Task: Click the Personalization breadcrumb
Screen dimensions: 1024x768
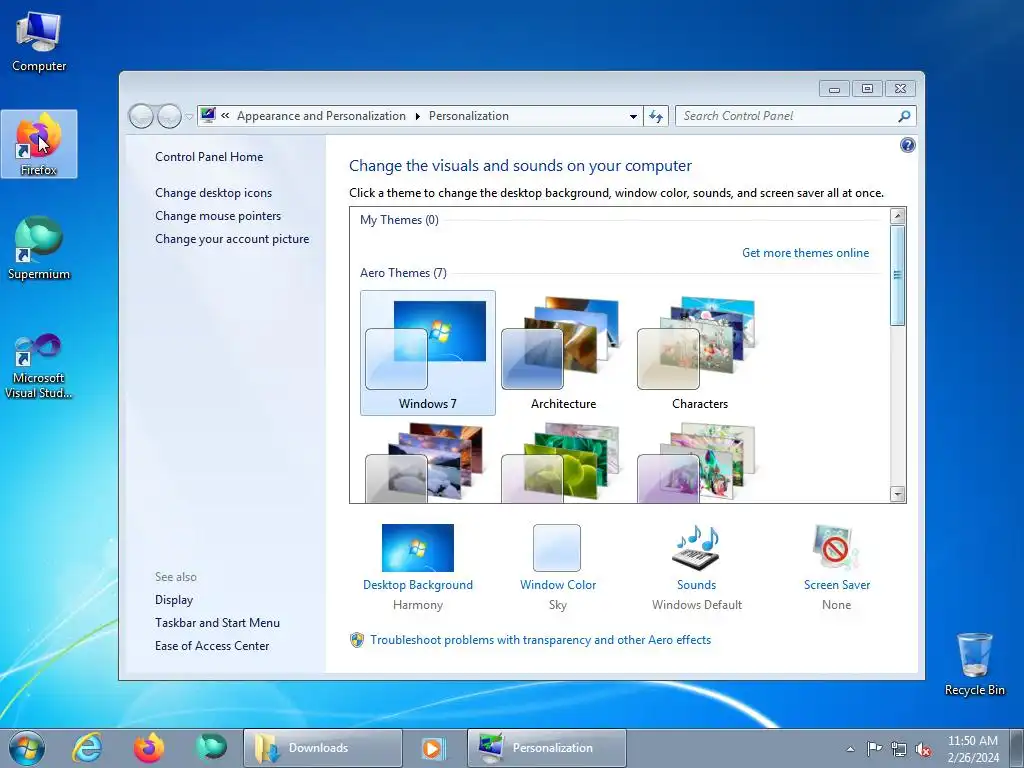Action: tap(468, 116)
